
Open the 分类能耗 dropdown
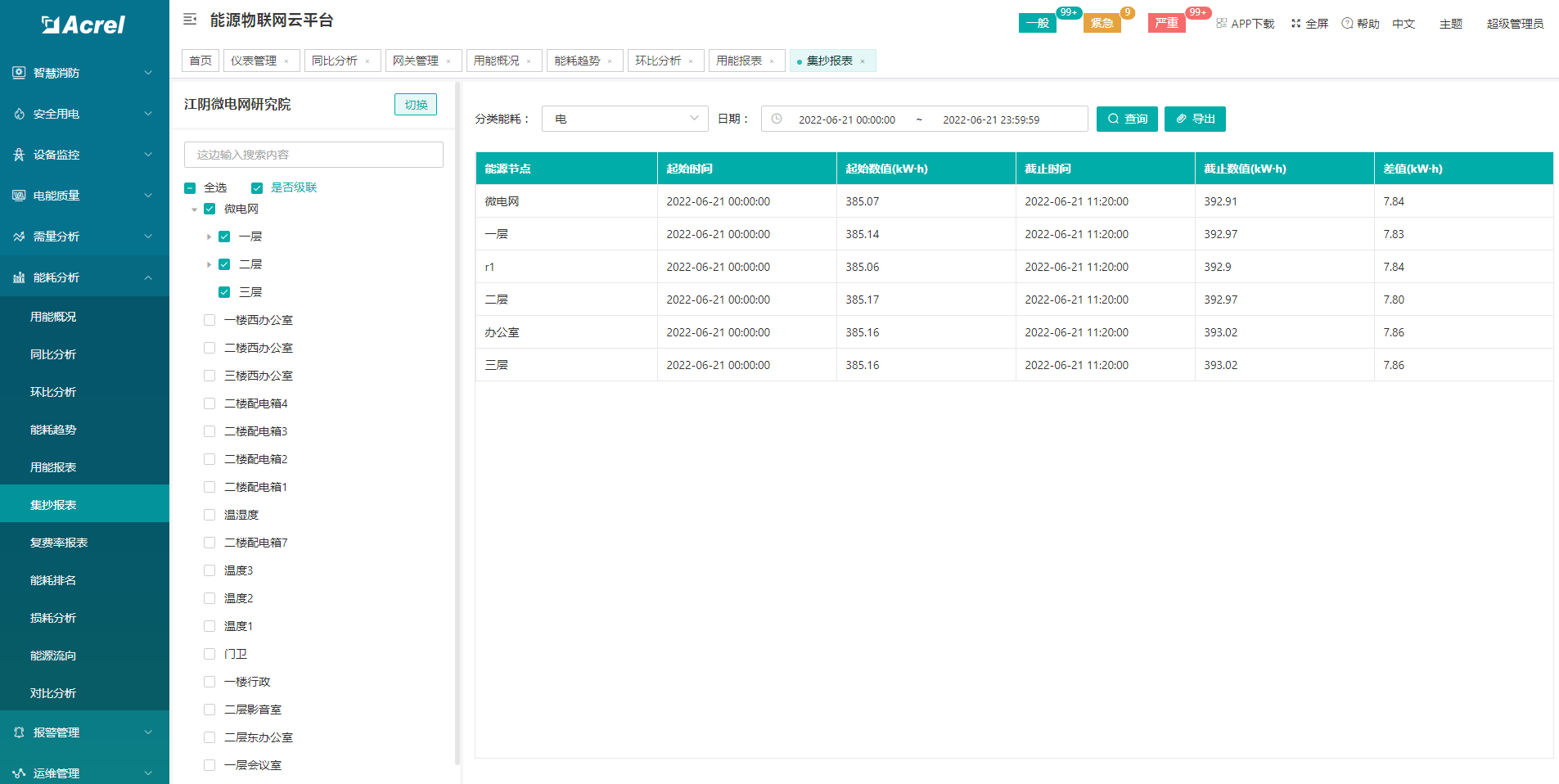click(624, 119)
